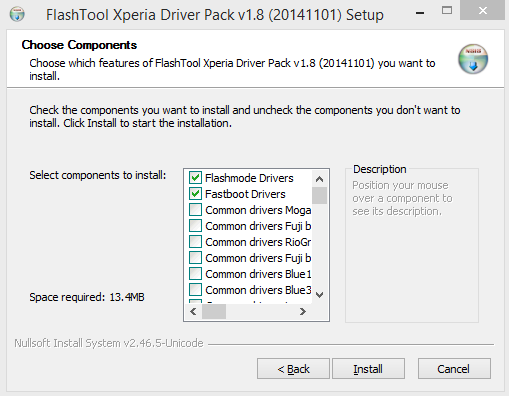
Task: Click the component list scroll down arrow
Action: 319,295
